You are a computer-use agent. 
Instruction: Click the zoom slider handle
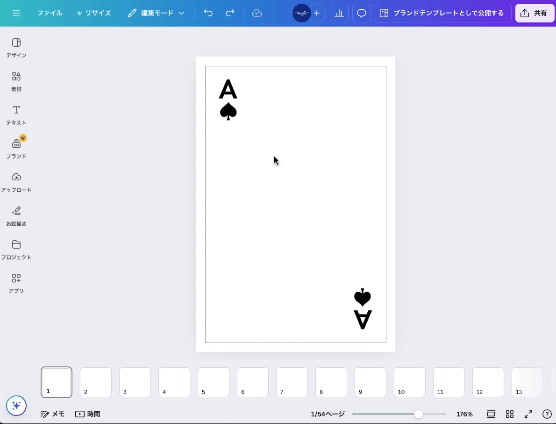(x=418, y=414)
